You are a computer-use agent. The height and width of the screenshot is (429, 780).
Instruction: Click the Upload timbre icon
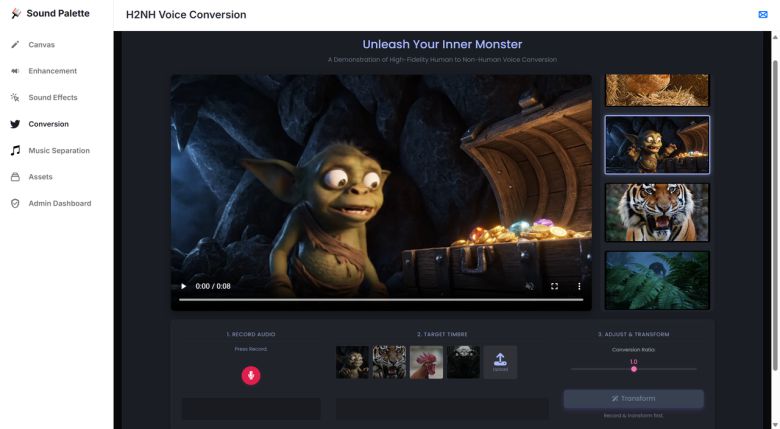click(500, 361)
